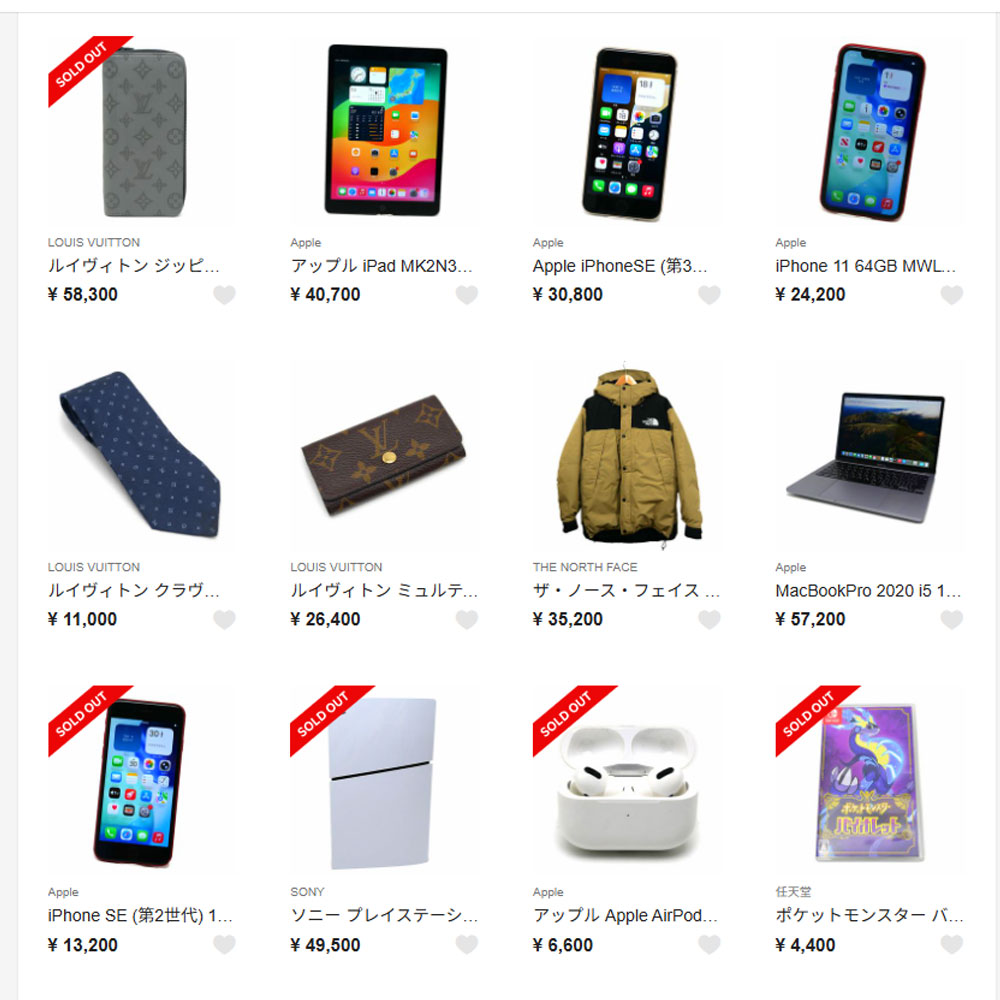This screenshot has height=1000, width=1000.
Task: Toggle favorite on MacBookPro 2020 listing
Action: point(951,619)
